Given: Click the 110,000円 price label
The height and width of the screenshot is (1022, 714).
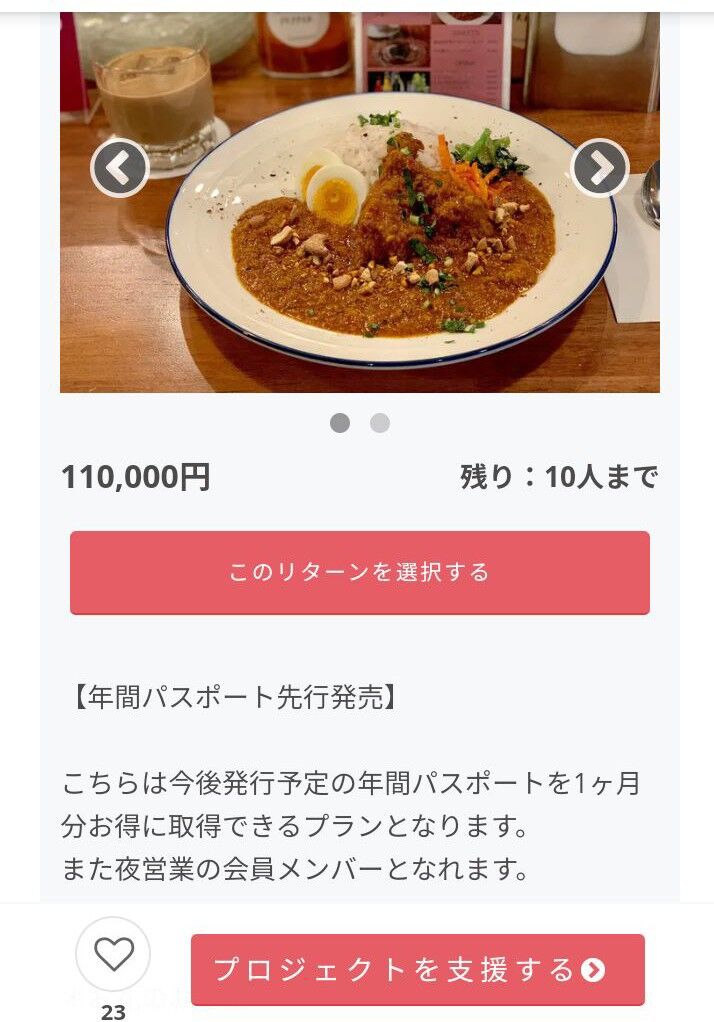Looking at the screenshot, I should [x=136, y=477].
